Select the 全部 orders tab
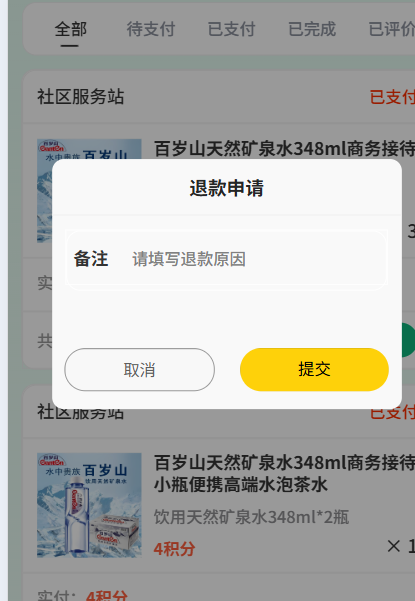The height and width of the screenshot is (601, 415). tap(71, 30)
